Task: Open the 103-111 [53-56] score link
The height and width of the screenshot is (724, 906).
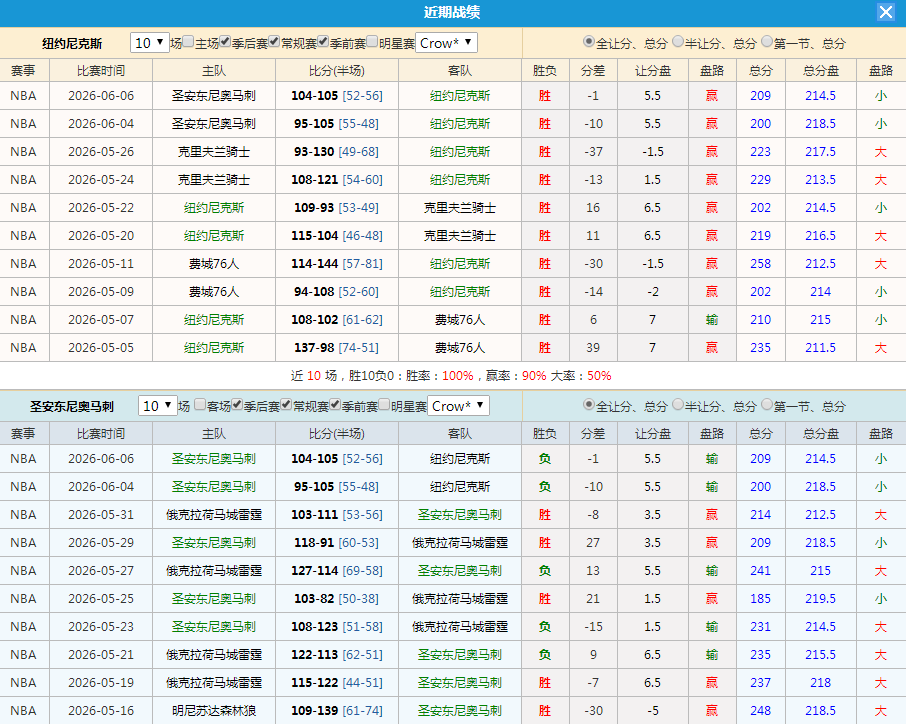Action: (x=337, y=515)
